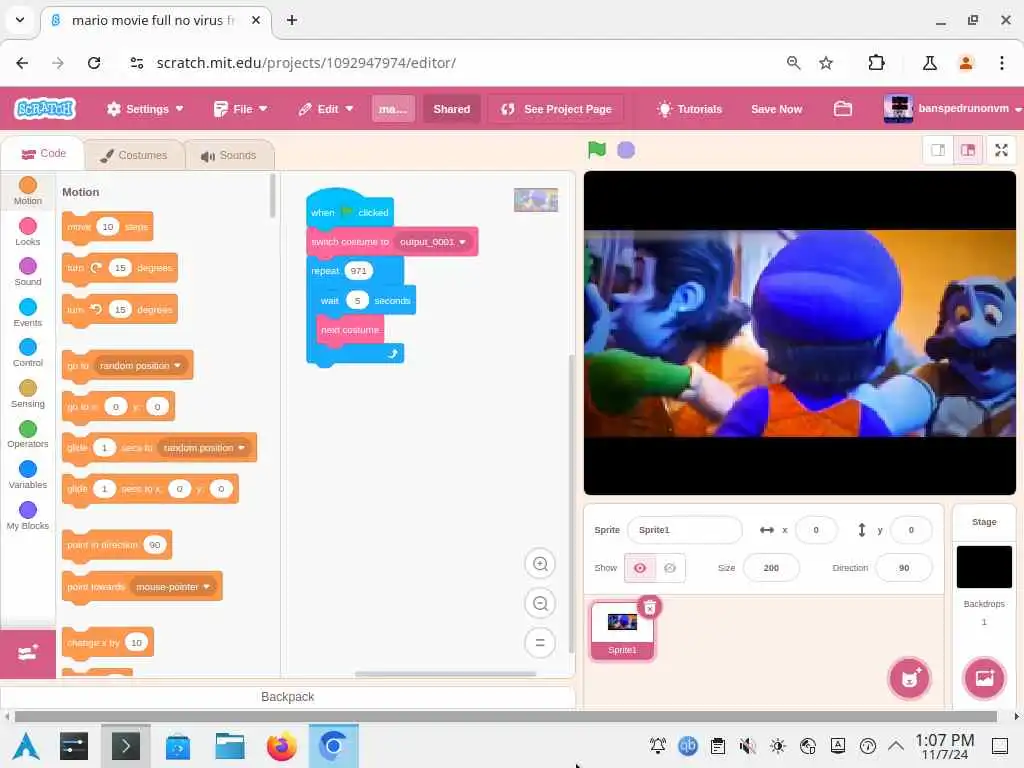Screen dimensions: 1024x768
Task: Open browser tab list chevron
Action: tap(20, 20)
